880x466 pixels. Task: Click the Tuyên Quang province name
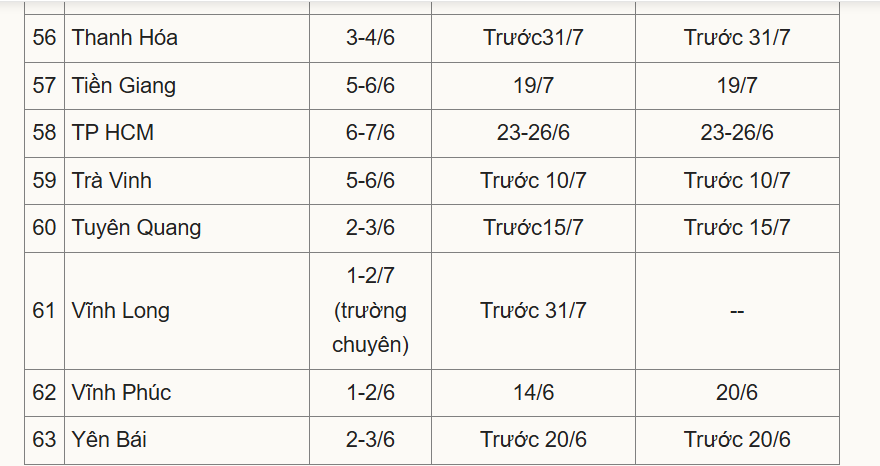tap(136, 228)
